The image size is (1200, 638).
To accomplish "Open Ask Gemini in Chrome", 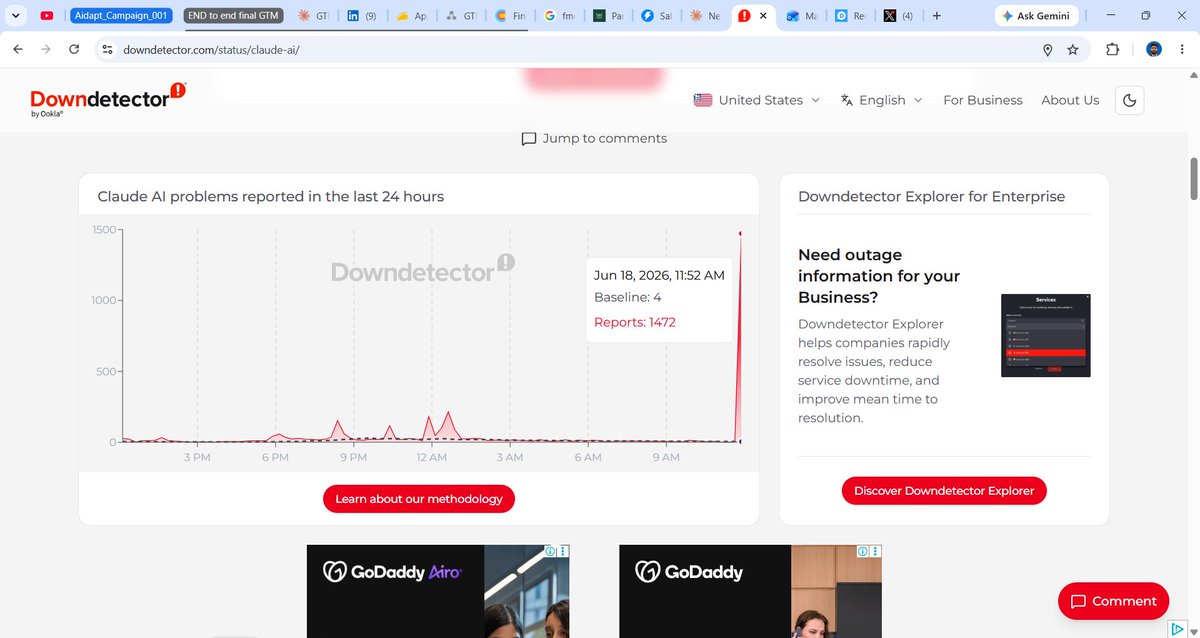I will click(1036, 16).
